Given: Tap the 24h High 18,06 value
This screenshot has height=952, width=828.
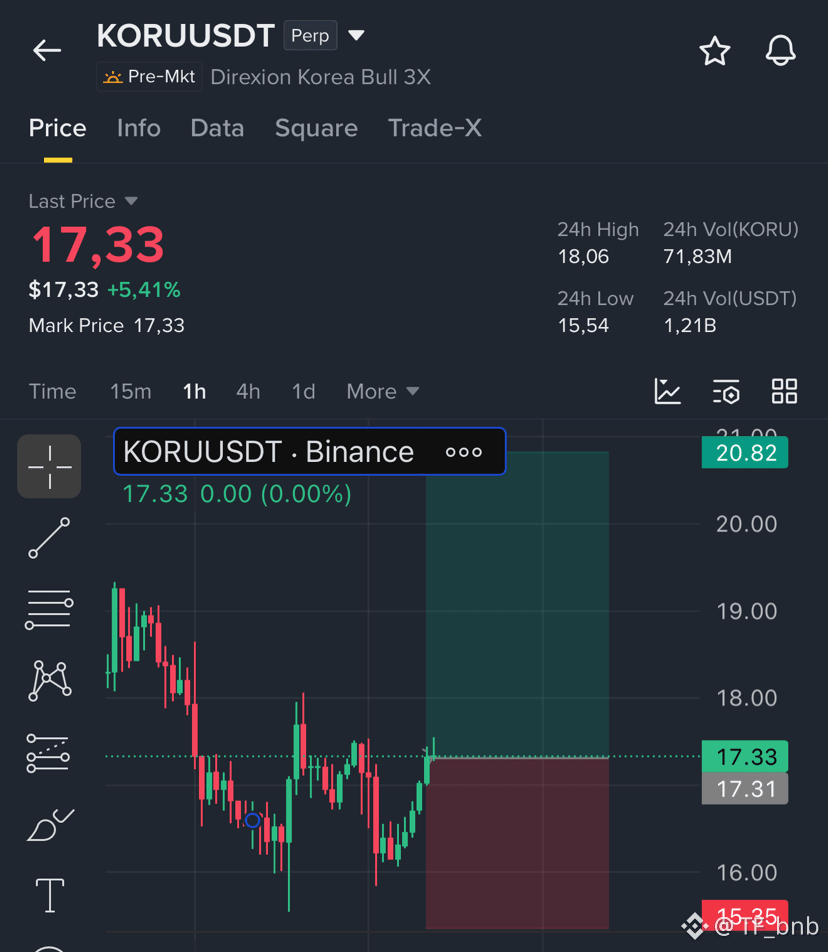Looking at the screenshot, I should 583,256.
